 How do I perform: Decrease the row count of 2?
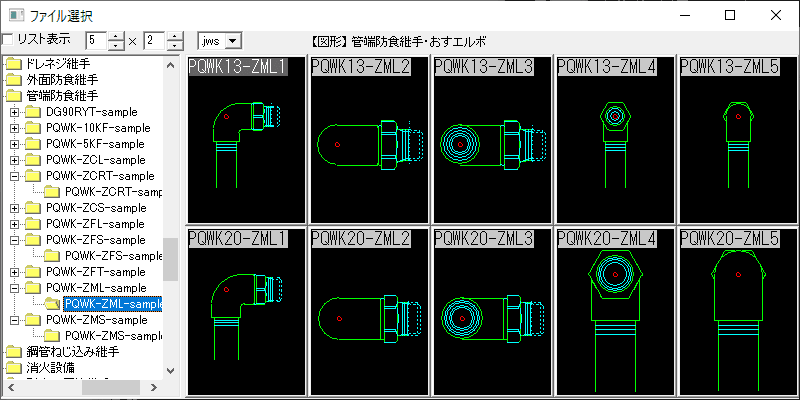pos(175,46)
